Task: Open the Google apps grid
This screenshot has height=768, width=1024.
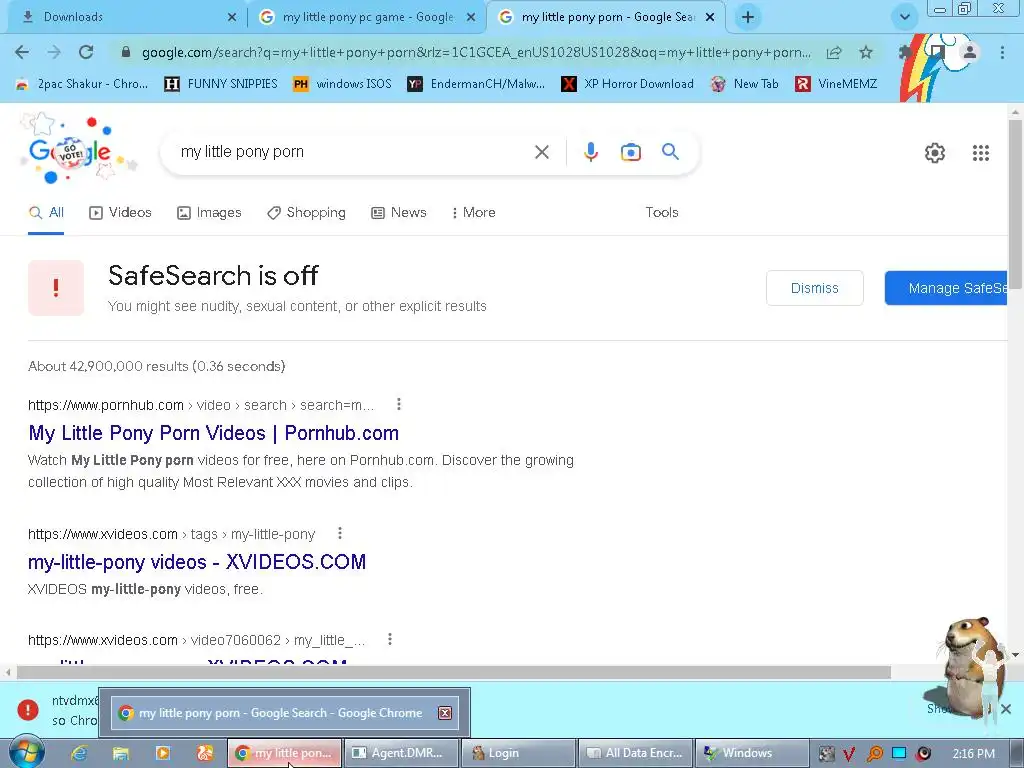Action: tap(981, 153)
